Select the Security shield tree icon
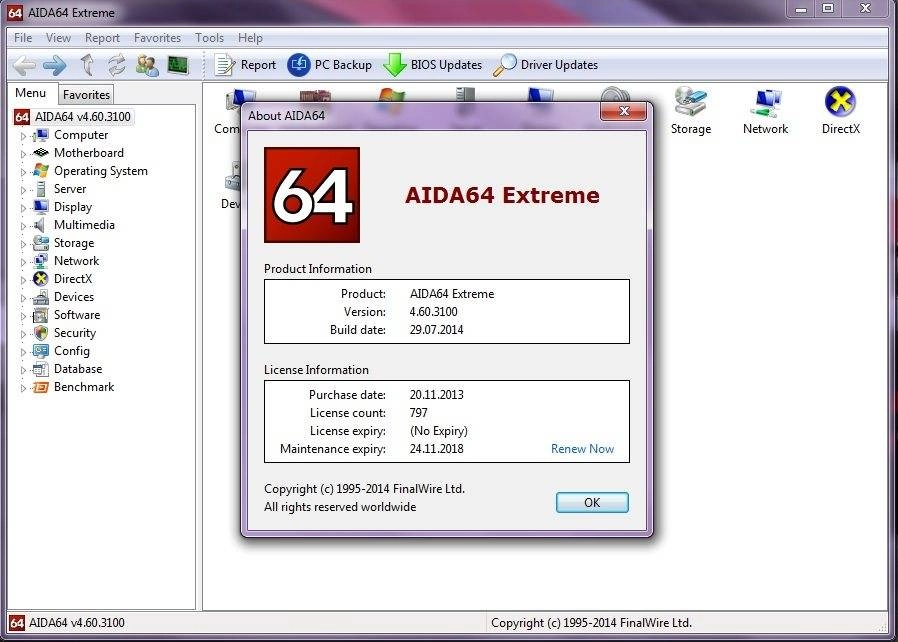The image size is (898, 642). point(41,333)
